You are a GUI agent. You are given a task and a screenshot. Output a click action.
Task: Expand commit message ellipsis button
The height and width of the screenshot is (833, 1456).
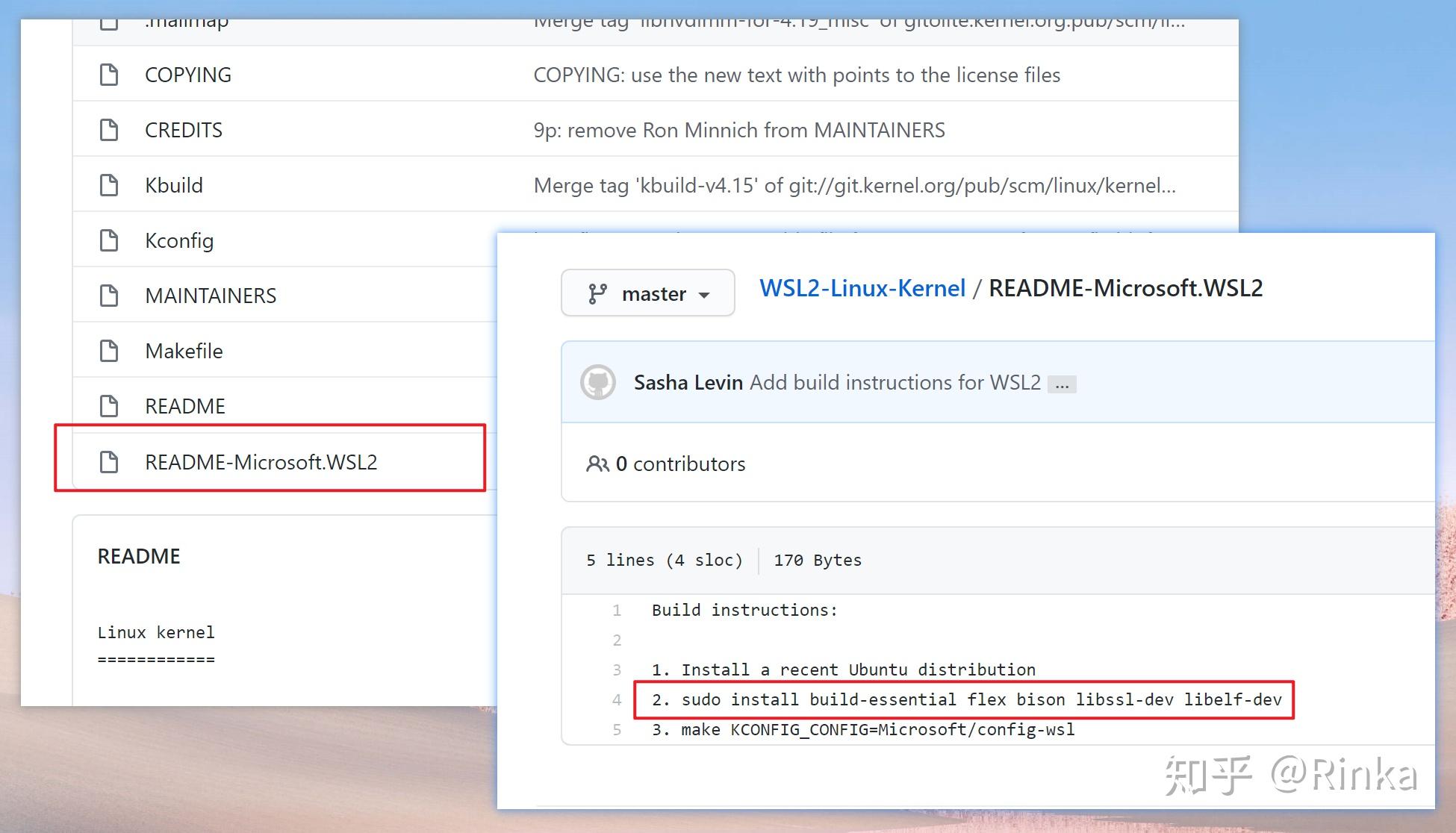1061,384
